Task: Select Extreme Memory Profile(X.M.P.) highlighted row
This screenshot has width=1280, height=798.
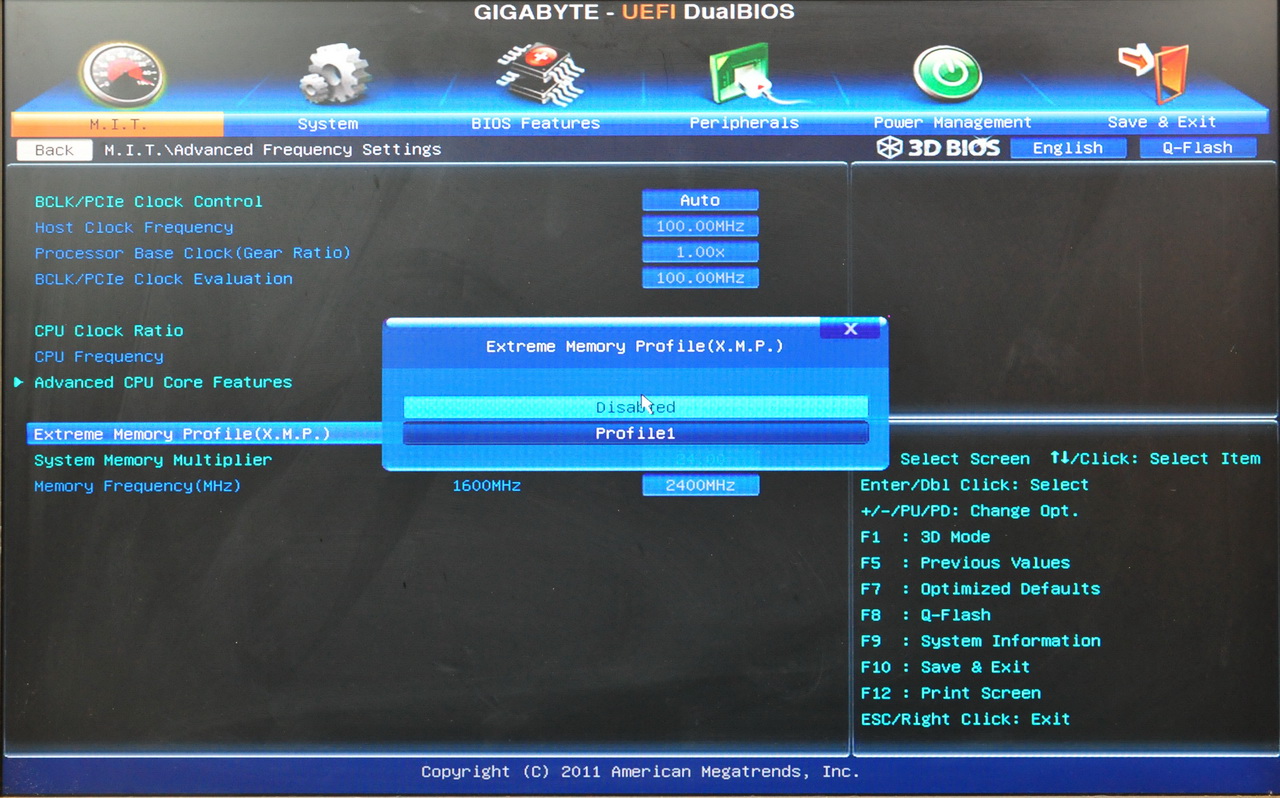Action: click(x=205, y=434)
